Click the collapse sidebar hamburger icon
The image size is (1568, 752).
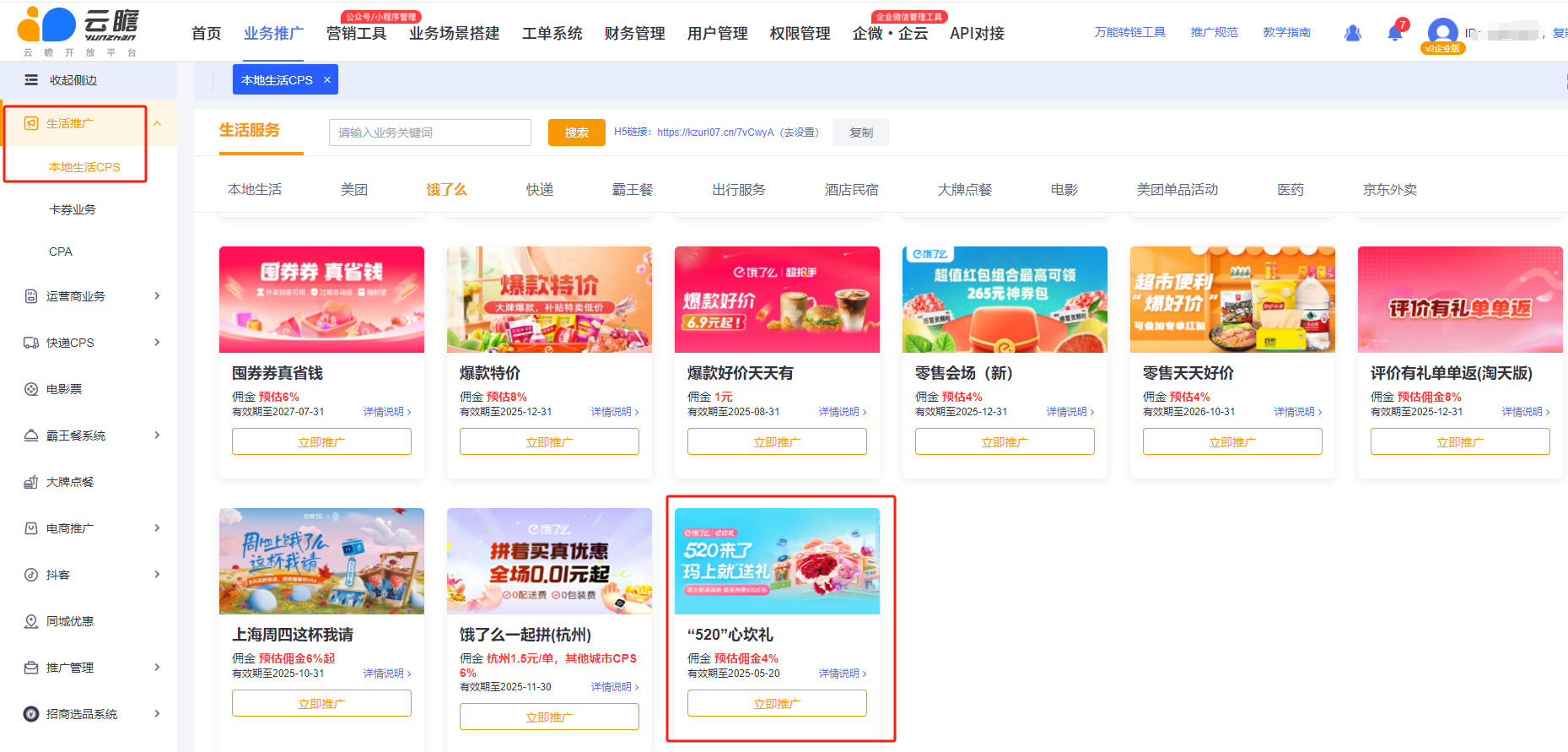coord(31,80)
